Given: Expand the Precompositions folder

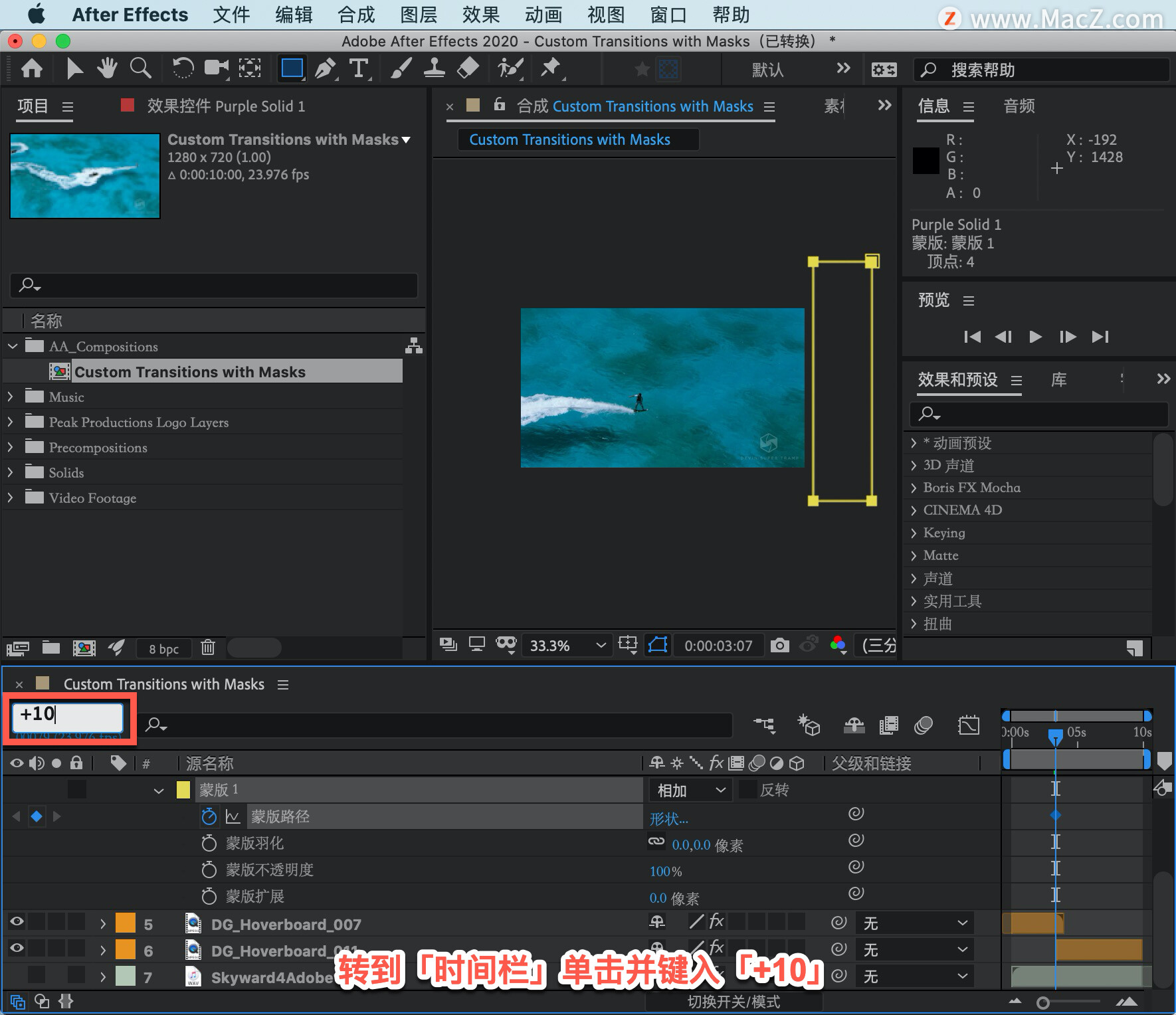Looking at the screenshot, I should [11, 447].
